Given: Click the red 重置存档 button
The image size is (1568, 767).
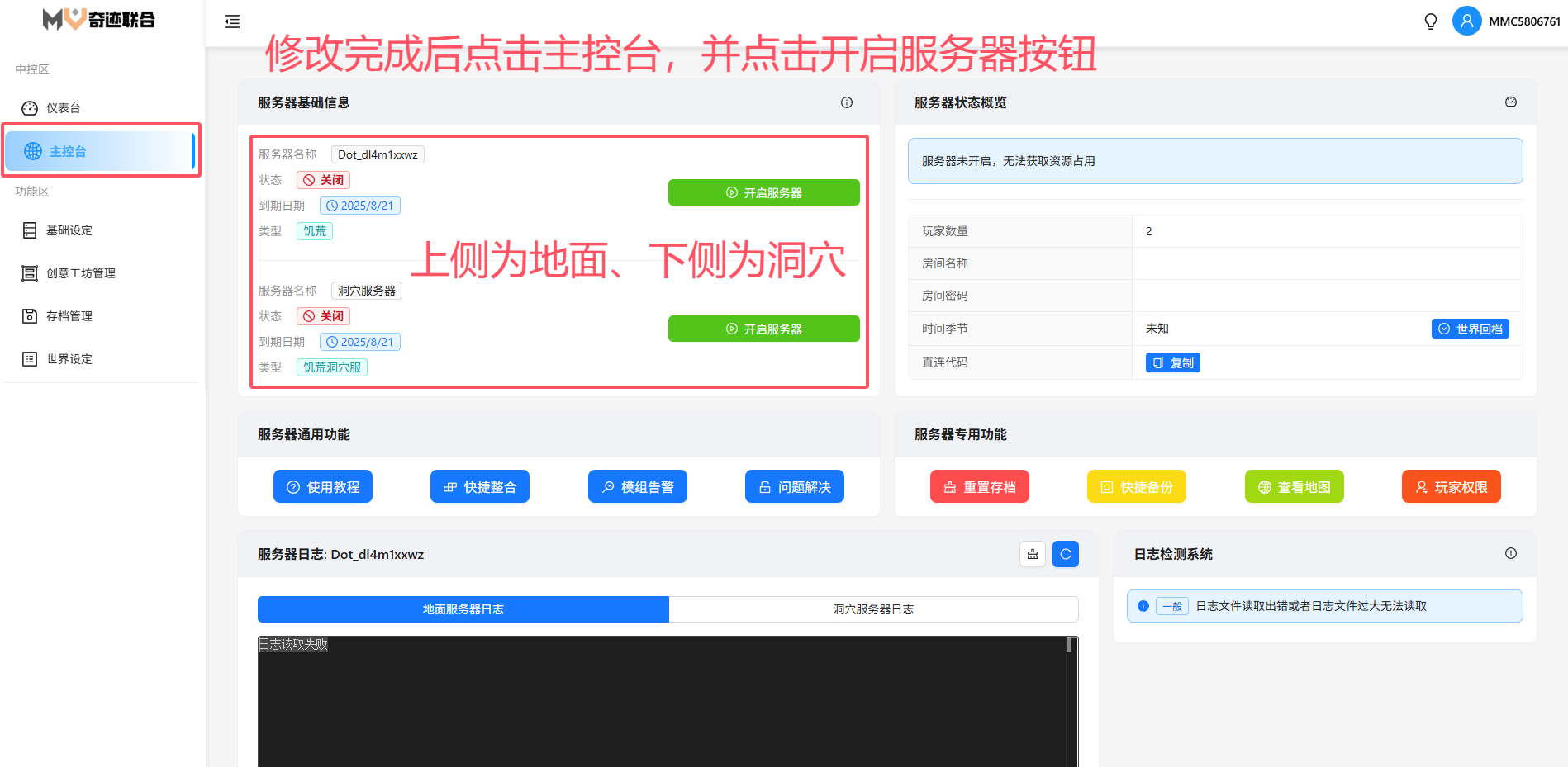Looking at the screenshot, I should point(980,487).
